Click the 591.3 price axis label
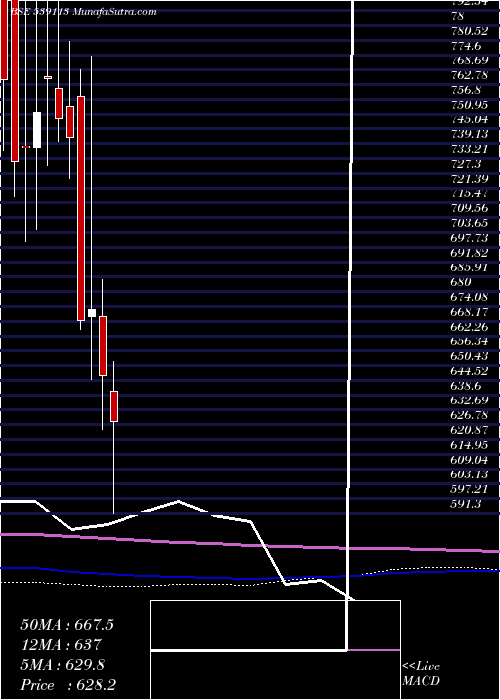Image resolution: width=500 pixels, height=700 pixels. pos(466,504)
